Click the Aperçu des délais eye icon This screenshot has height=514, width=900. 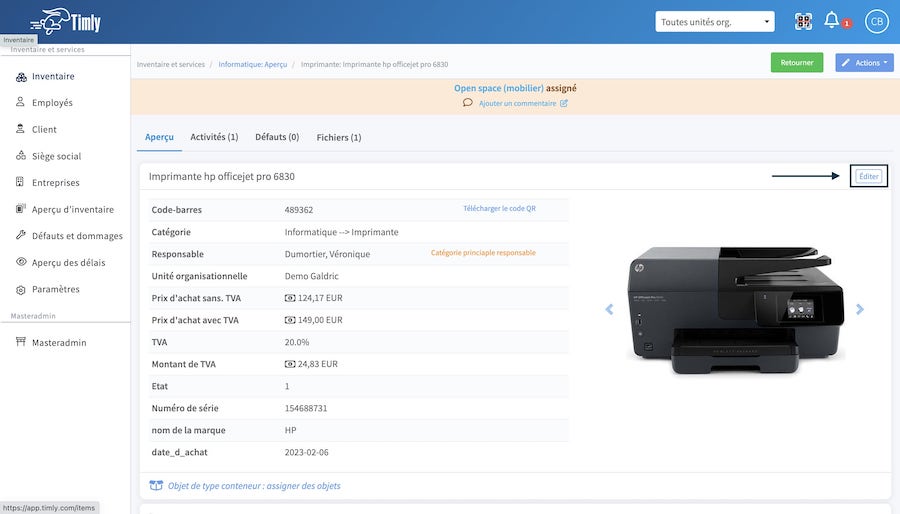tap(21, 262)
